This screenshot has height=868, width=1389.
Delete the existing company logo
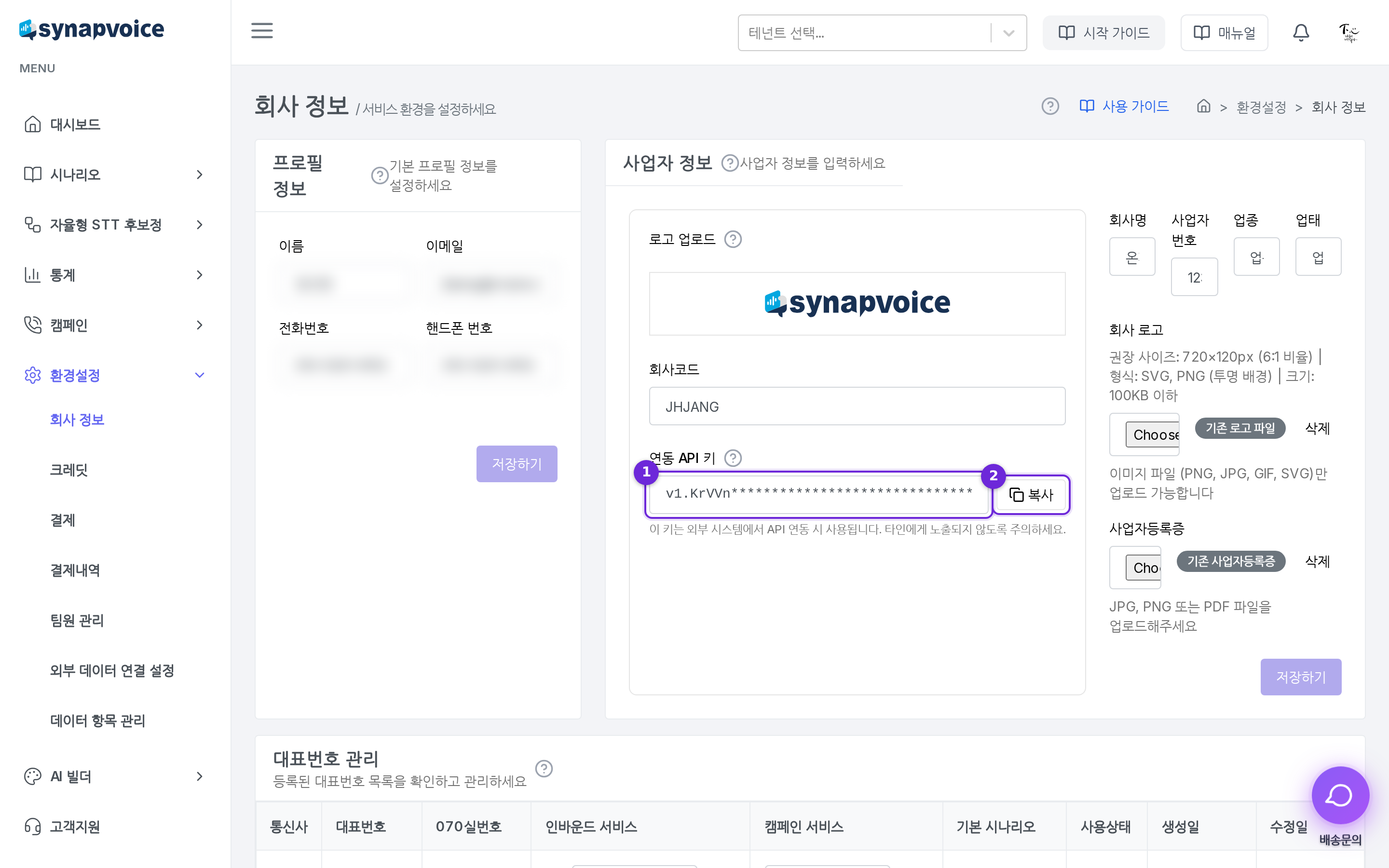(x=1317, y=428)
